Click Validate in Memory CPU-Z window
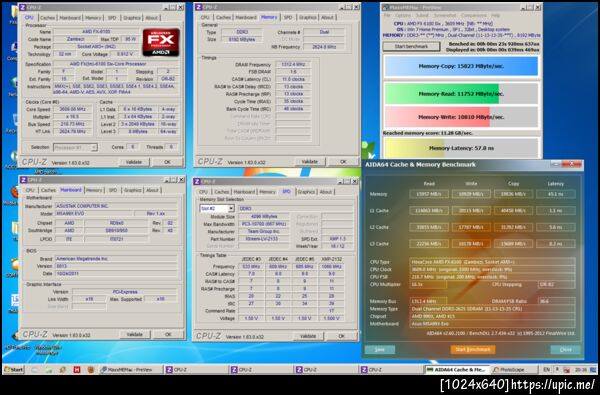Image resolution: width=600 pixels, height=395 pixels. point(309,162)
